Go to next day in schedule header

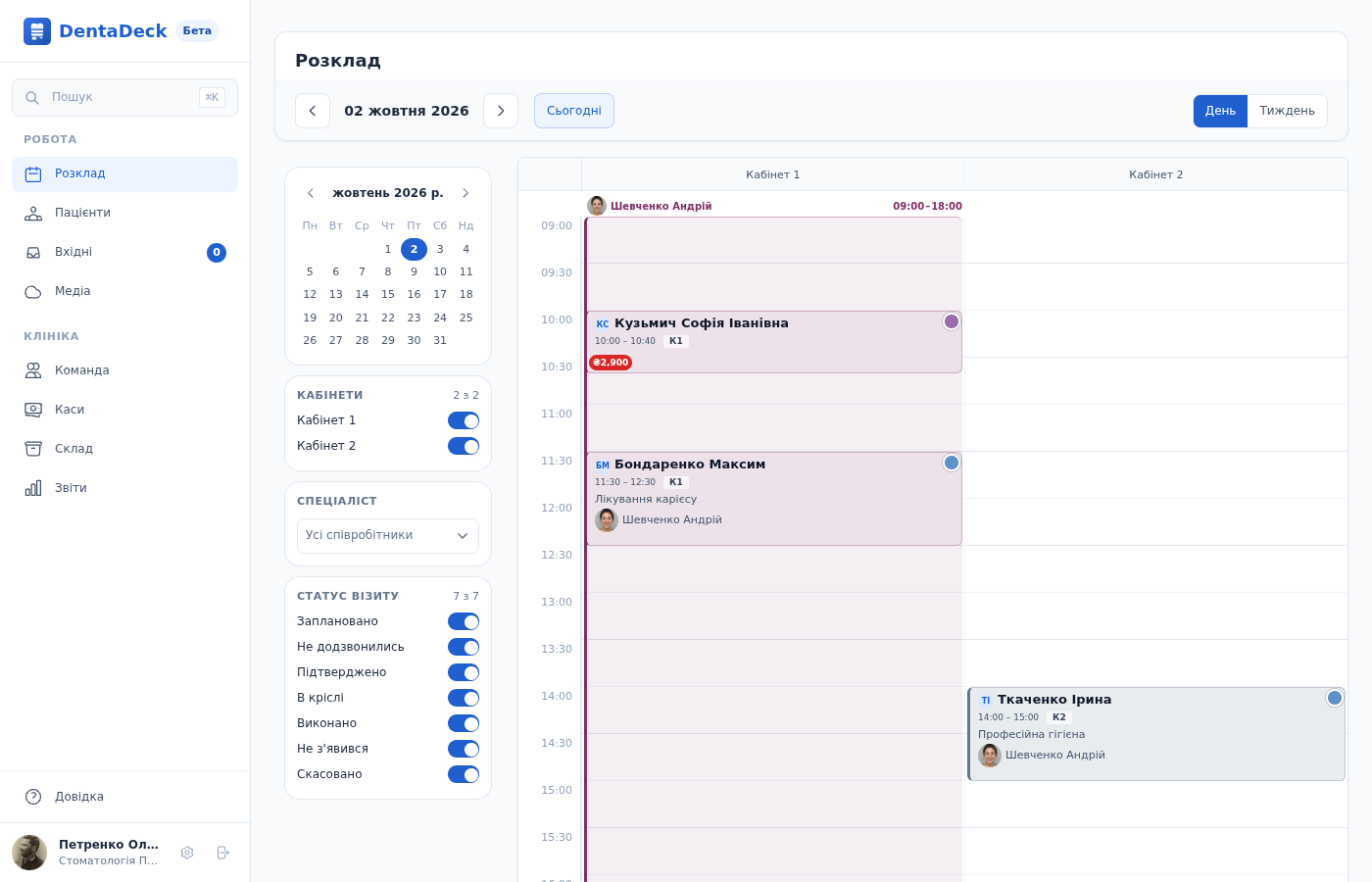(501, 111)
